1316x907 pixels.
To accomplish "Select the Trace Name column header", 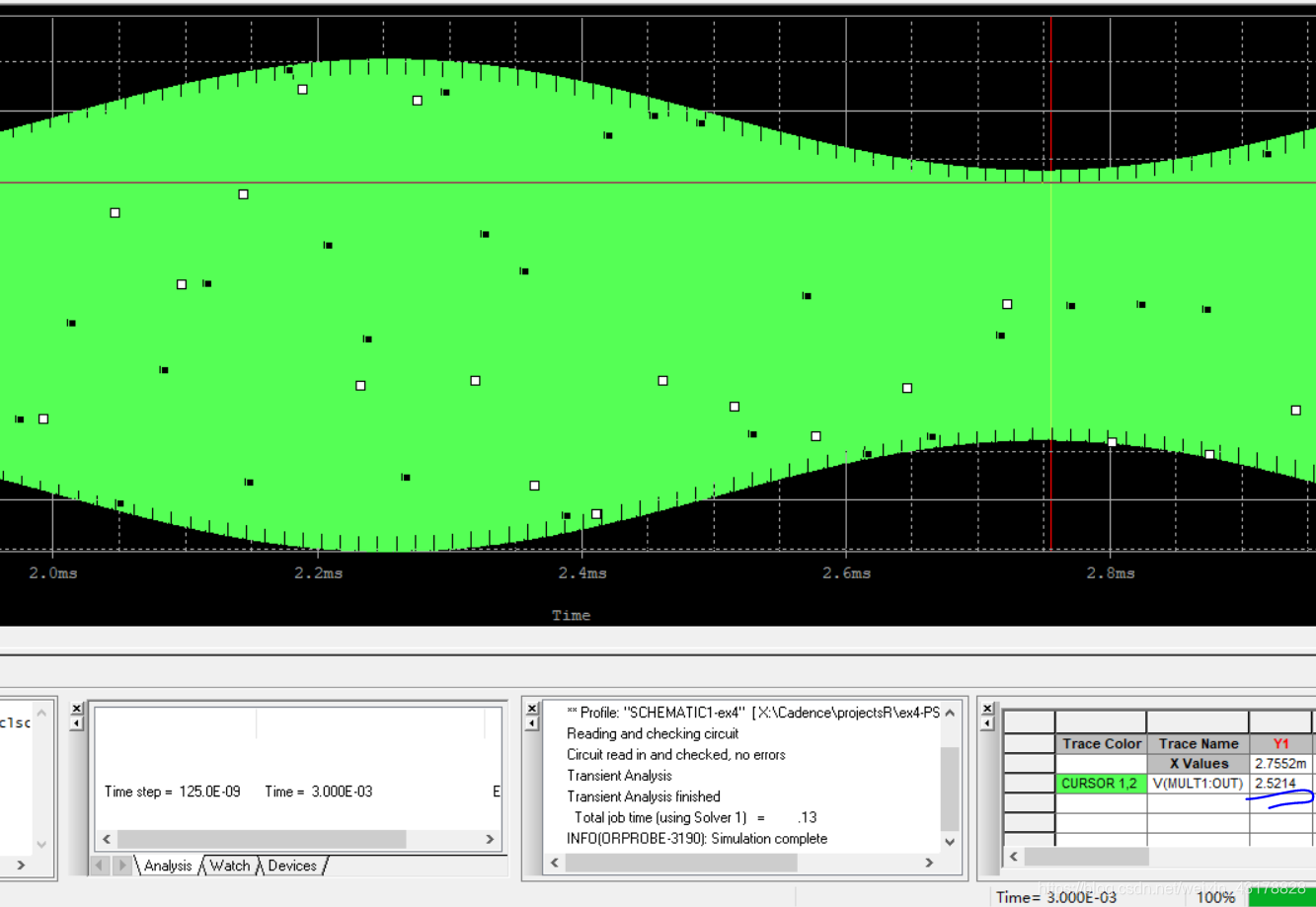I will [1198, 743].
